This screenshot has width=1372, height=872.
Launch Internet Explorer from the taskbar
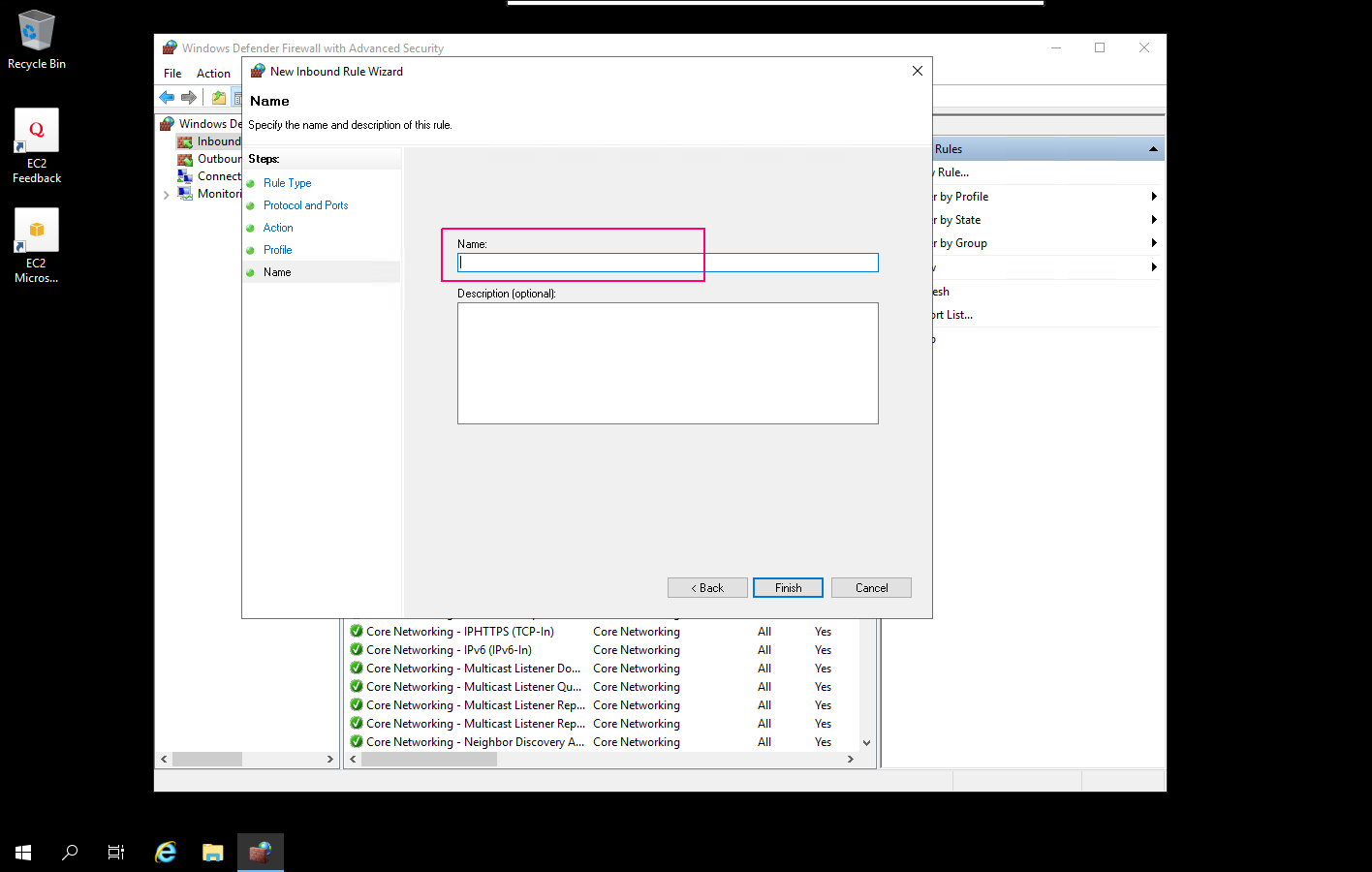(x=166, y=853)
